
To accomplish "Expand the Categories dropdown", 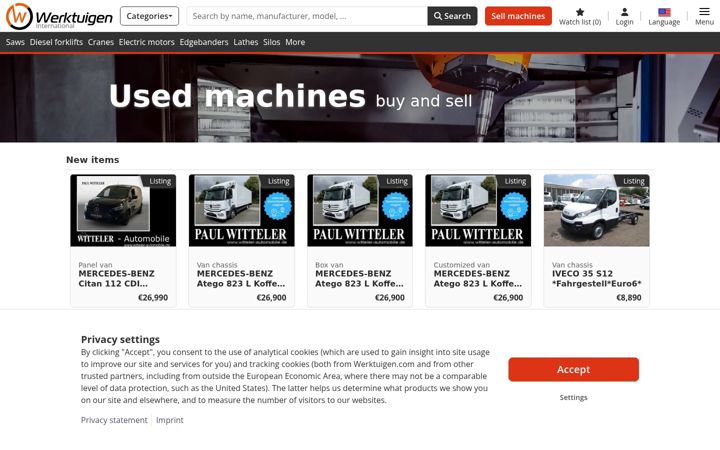I will pyautogui.click(x=149, y=16).
